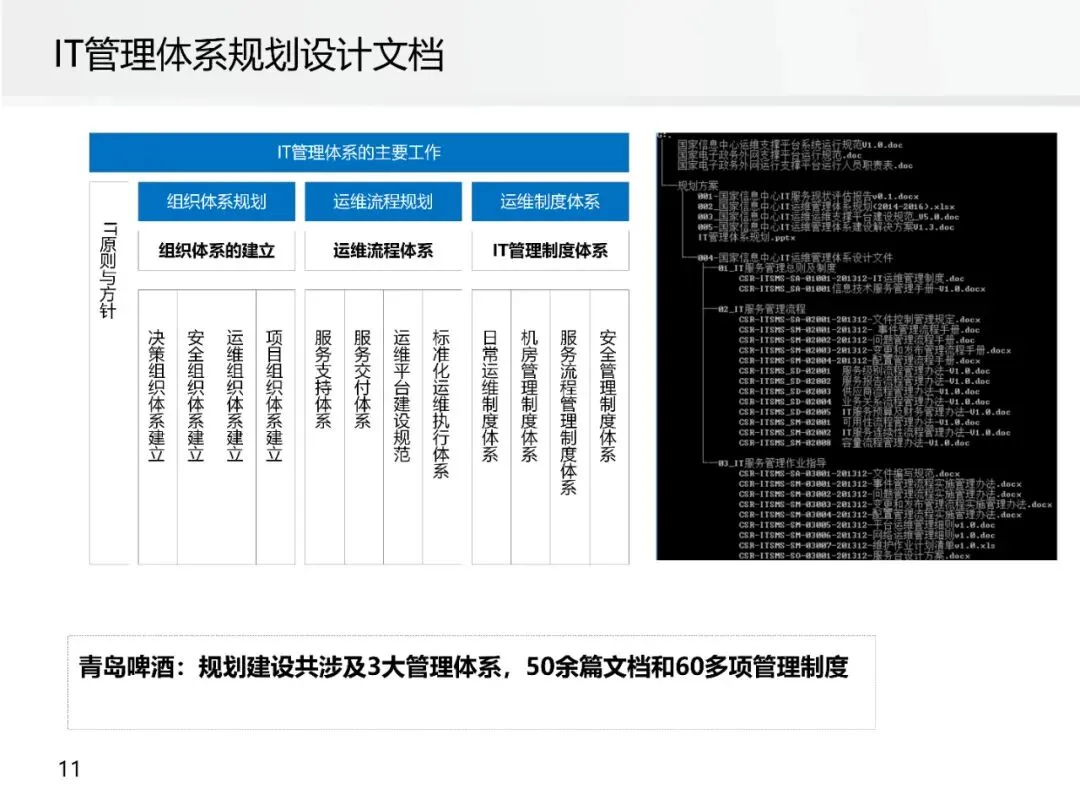Select the column "标准化运维执行体系"
The image size is (1080, 810).
coord(442,404)
